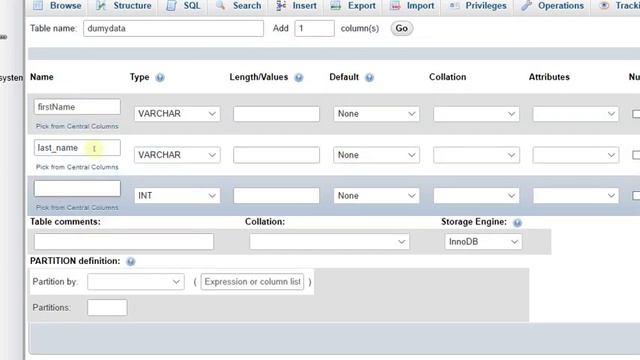Open Attributes dropdown for last_name row
Viewport: 640px width, 360px height.
coord(576,155)
